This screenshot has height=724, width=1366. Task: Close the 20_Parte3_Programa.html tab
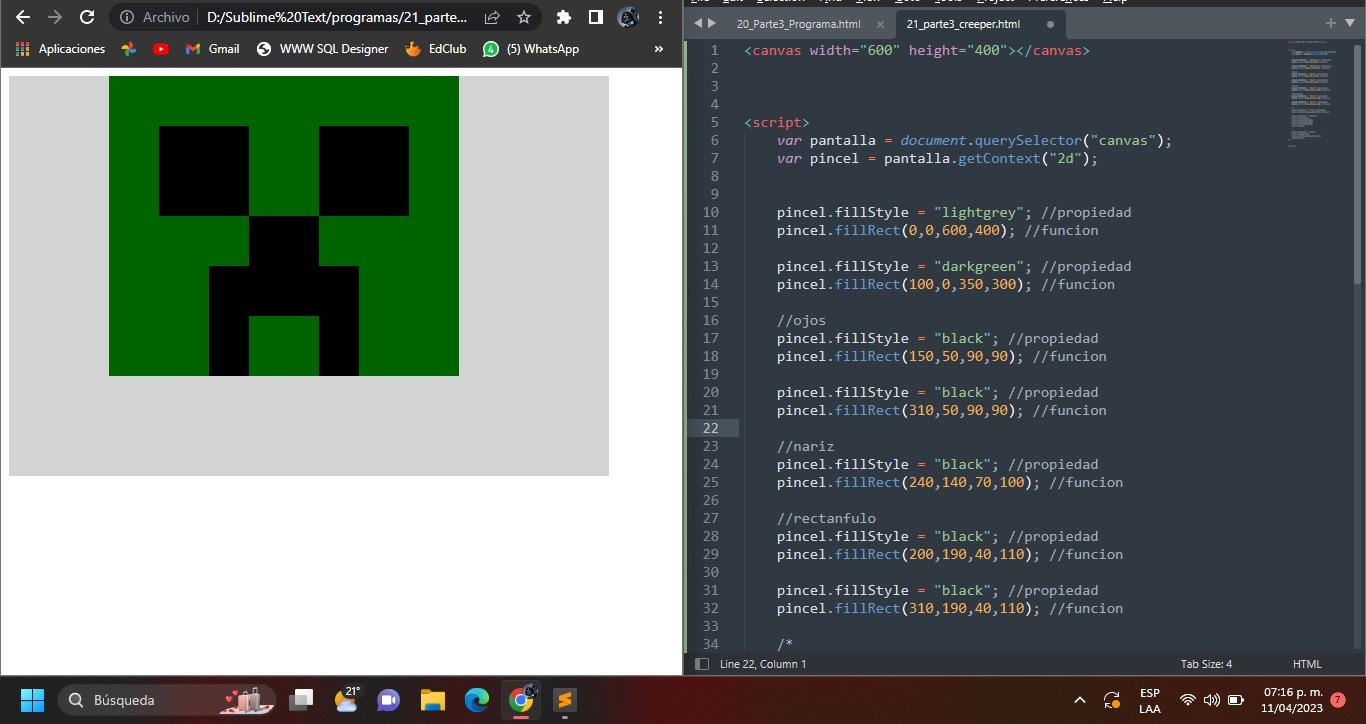(880, 24)
